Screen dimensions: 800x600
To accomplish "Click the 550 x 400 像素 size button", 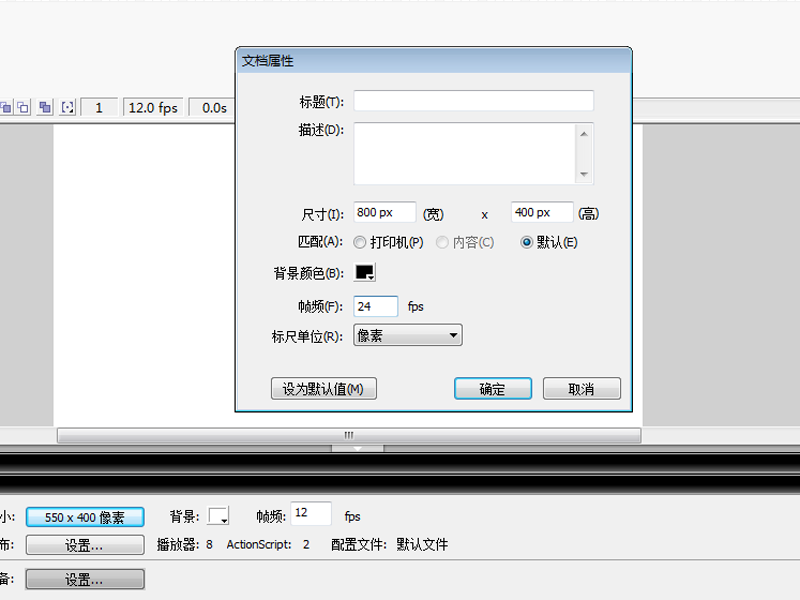I will pyautogui.click(x=85, y=517).
